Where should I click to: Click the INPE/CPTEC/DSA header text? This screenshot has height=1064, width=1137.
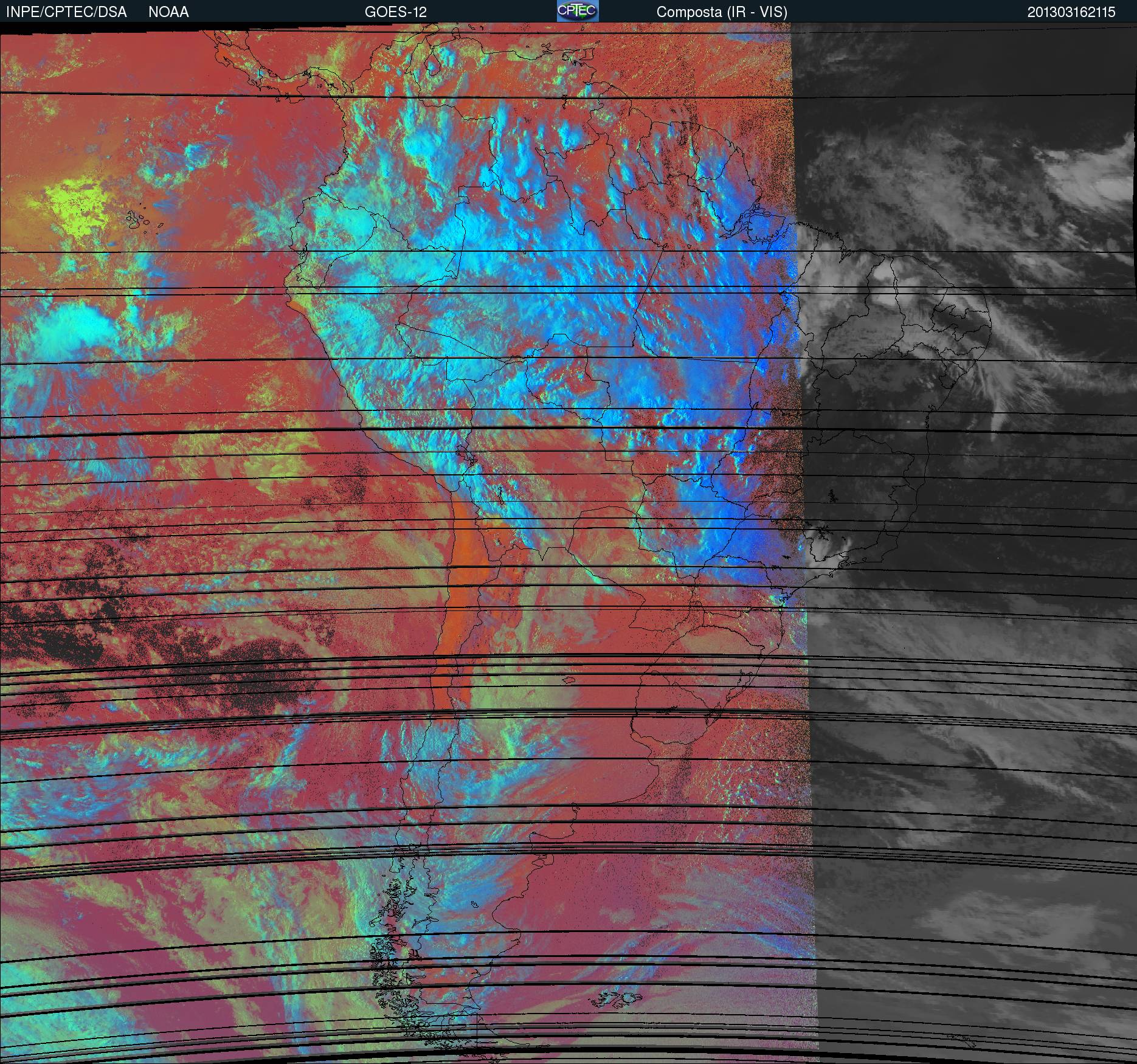(66, 12)
